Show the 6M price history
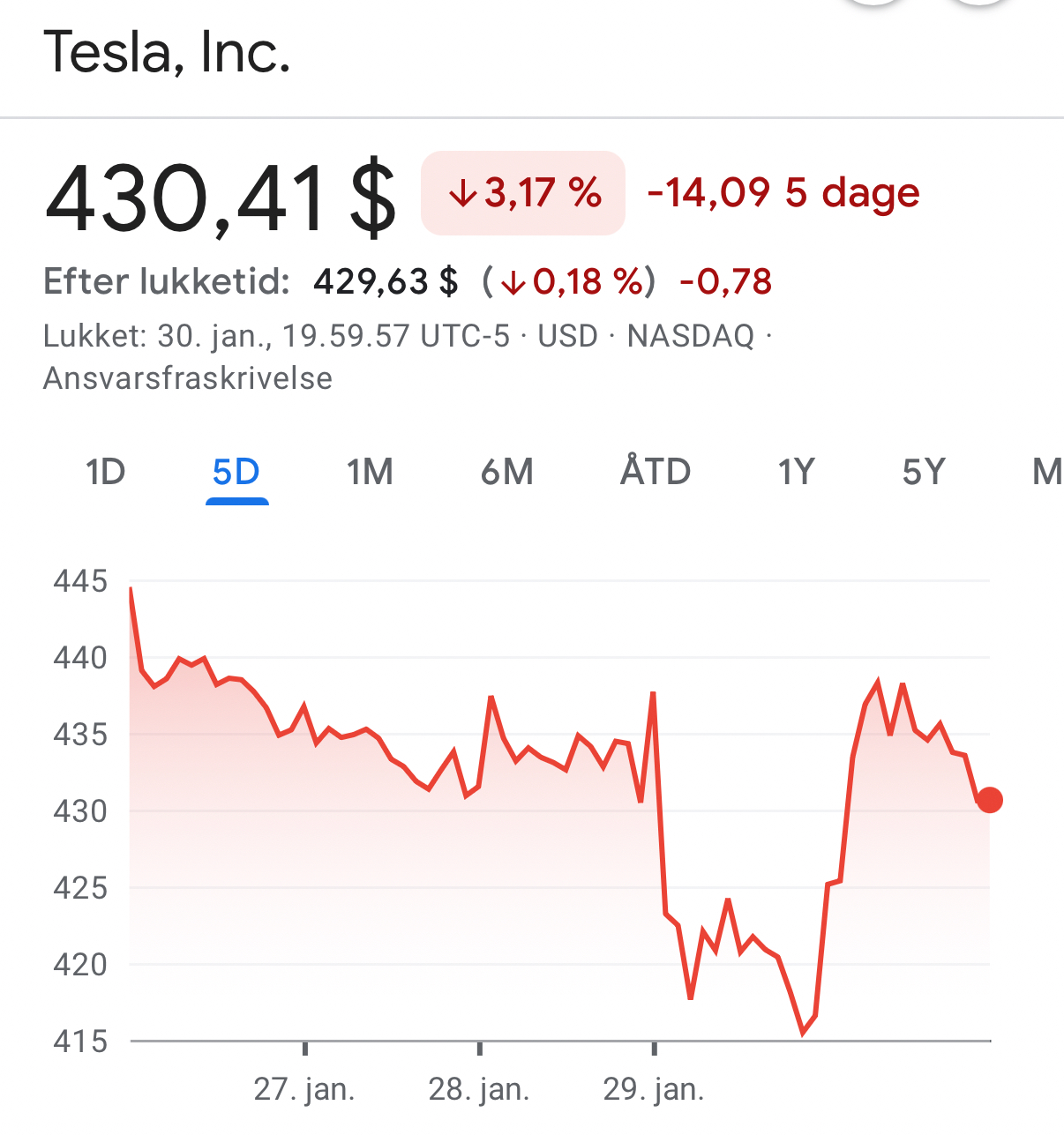Viewport: 1064px width, 1135px height. click(507, 472)
